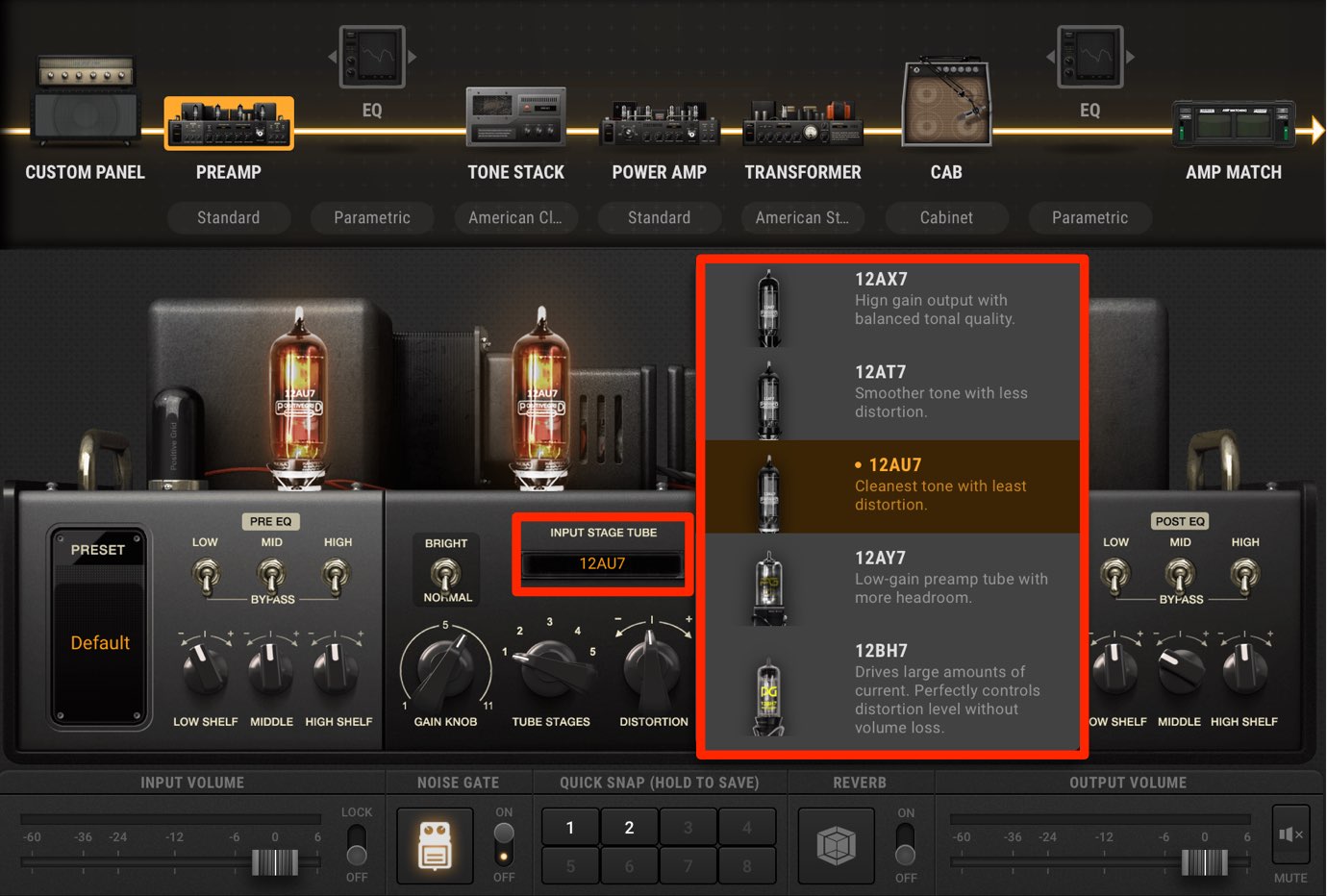Open the Power Amp Standard dropdown
The height and width of the screenshot is (896, 1327).
[659, 217]
